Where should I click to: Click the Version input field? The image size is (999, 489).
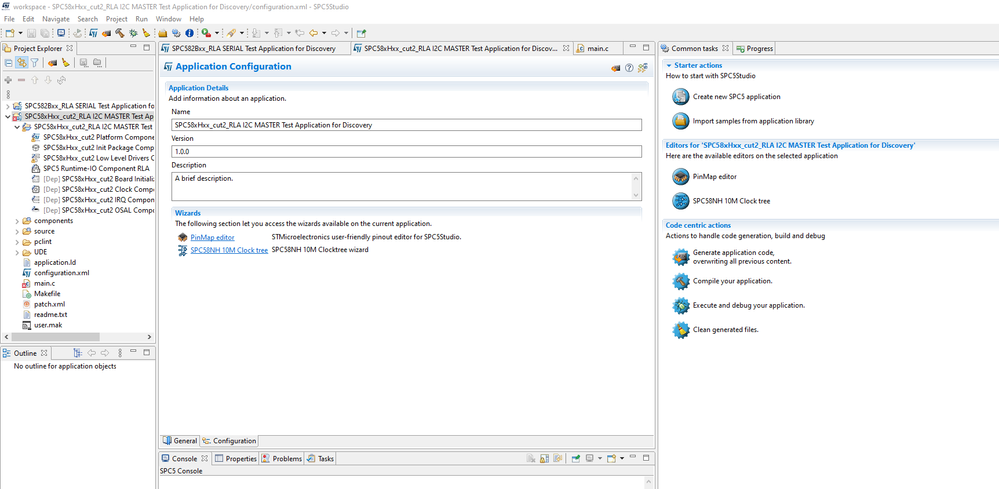[x=406, y=152]
